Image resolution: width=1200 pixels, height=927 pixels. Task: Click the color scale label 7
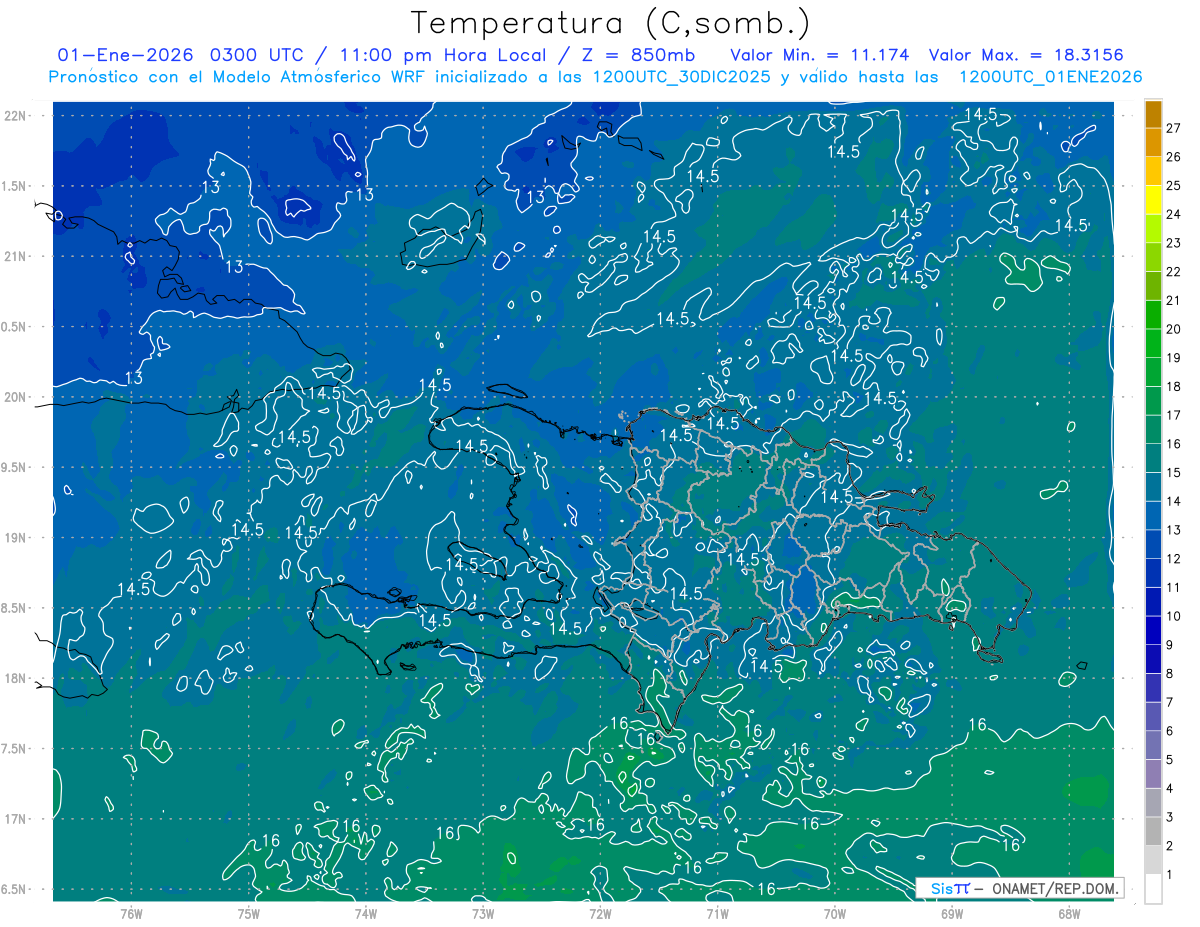(1171, 703)
